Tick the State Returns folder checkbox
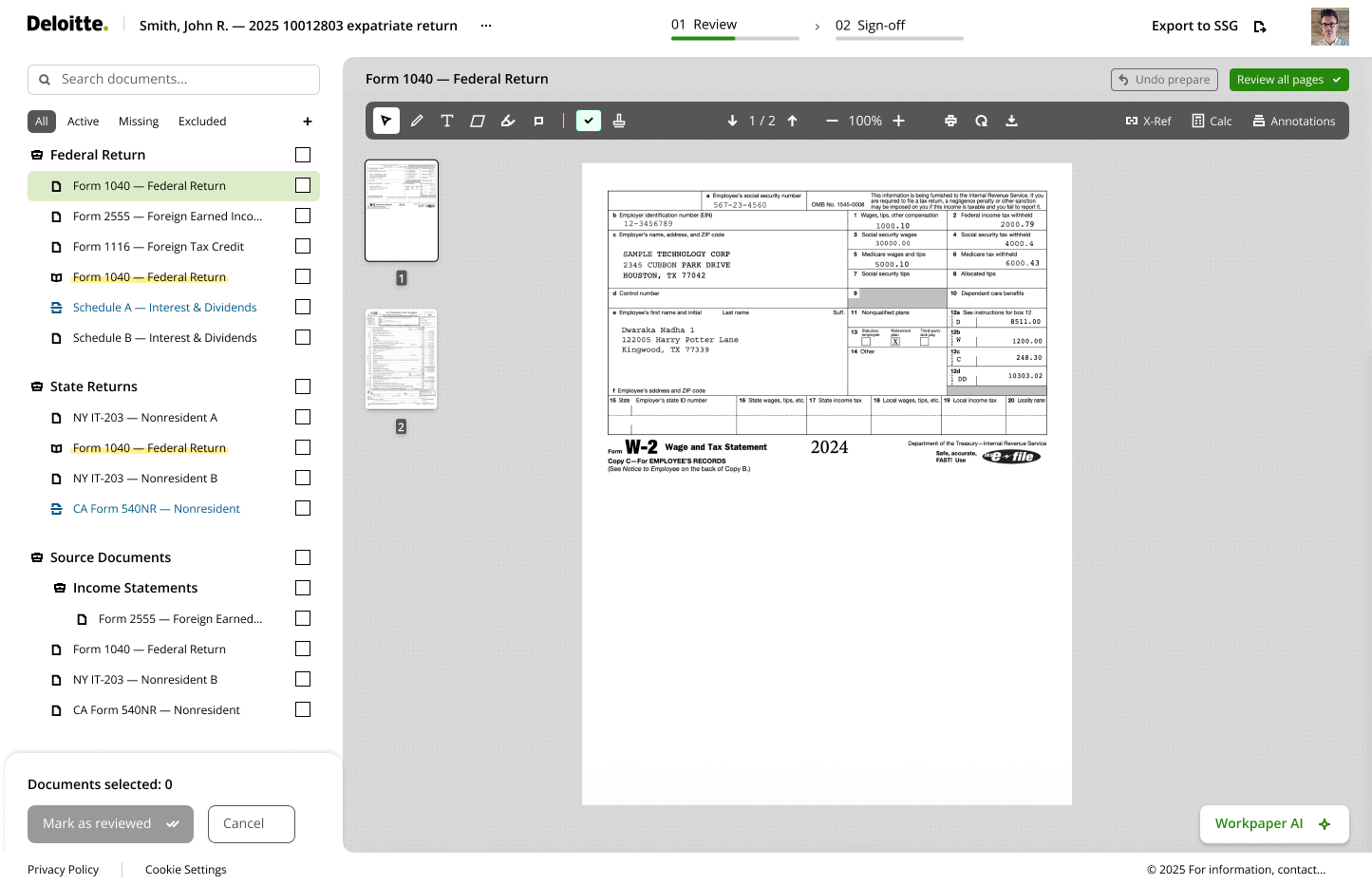The height and width of the screenshot is (885, 1372). (x=303, y=386)
